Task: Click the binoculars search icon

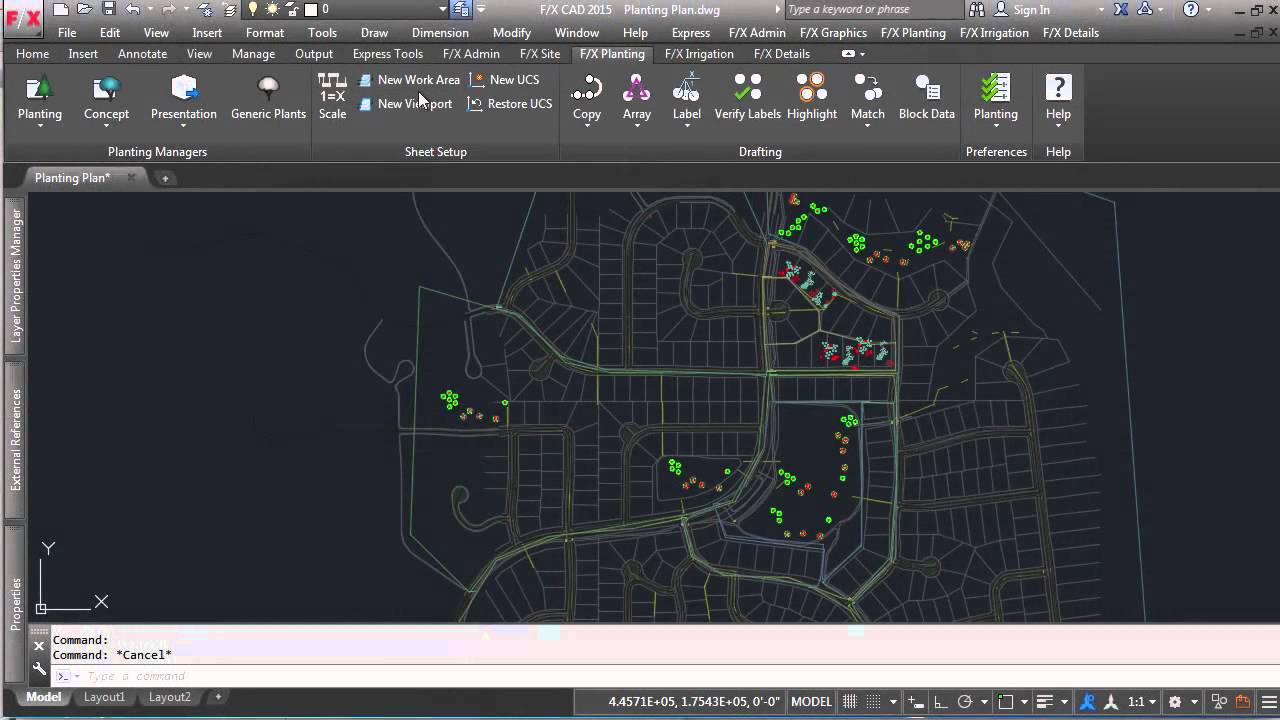Action: tap(977, 9)
